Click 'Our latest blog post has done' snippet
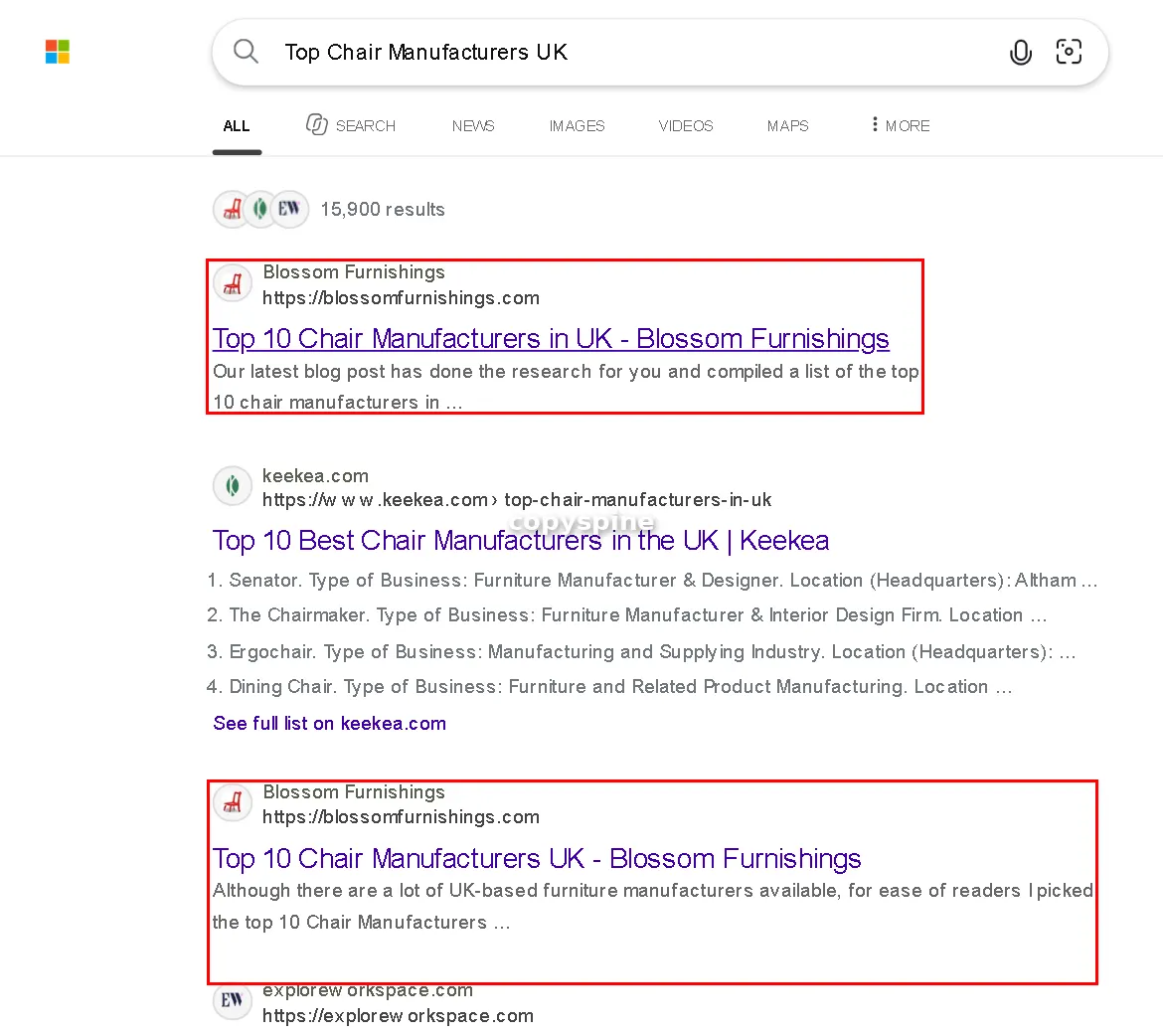The image size is (1163, 1036). tap(566, 387)
